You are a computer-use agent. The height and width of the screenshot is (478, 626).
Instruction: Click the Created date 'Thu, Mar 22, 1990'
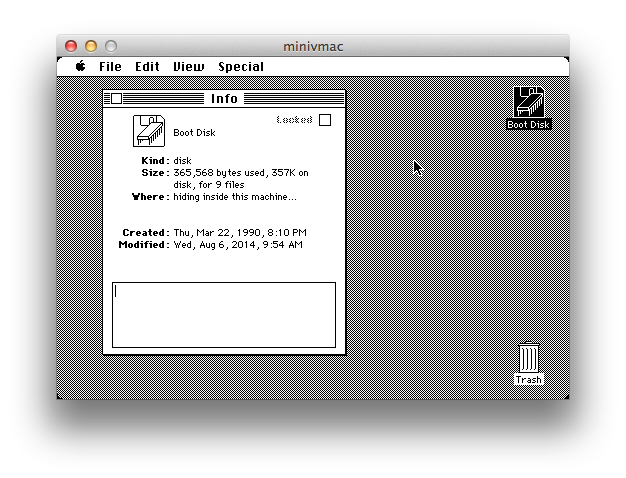pos(217,233)
